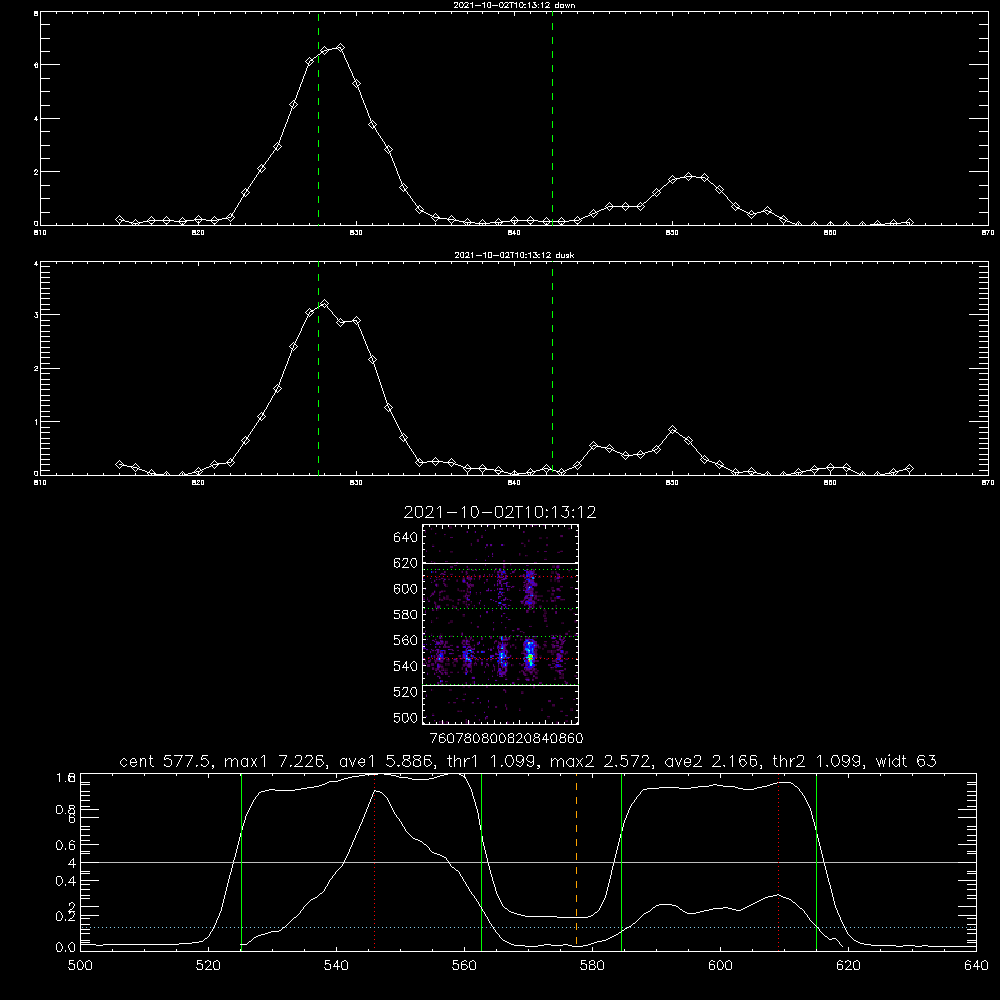Click the brightest green-yellow spot in the spectral image
The width and height of the screenshot is (1000, 1000).
click(529, 656)
